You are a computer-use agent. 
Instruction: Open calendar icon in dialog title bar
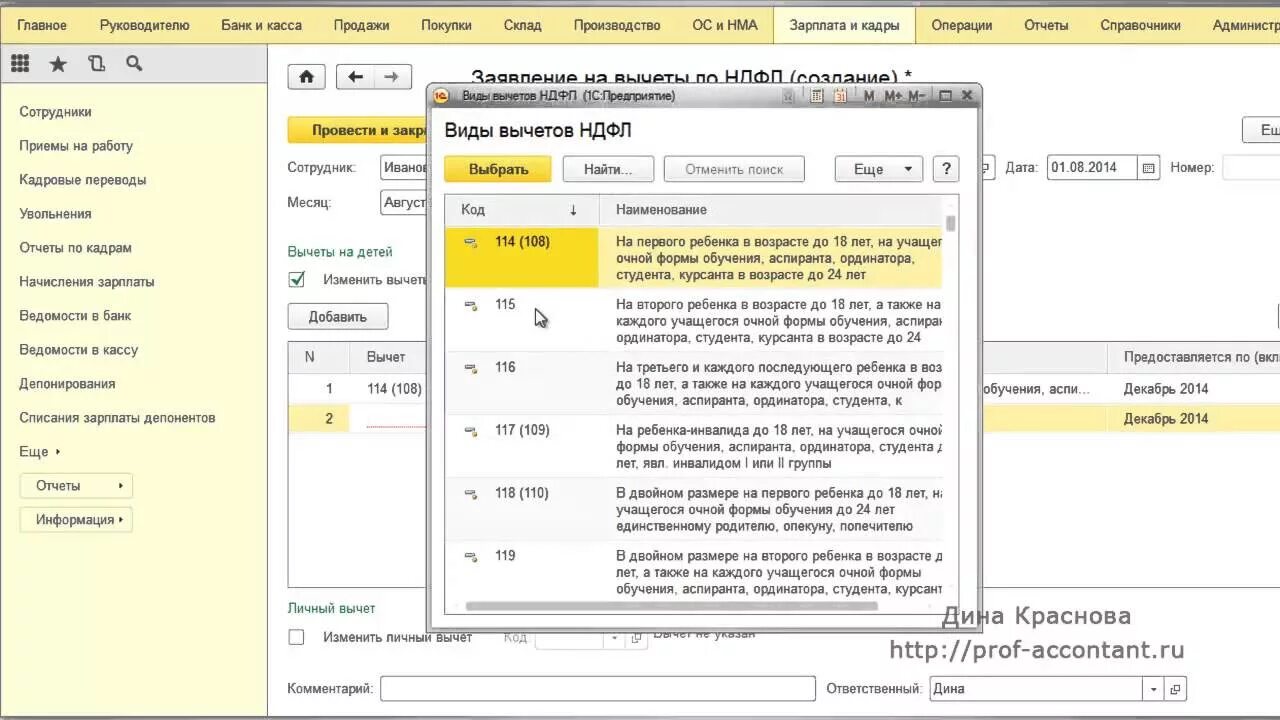click(840, 96)
